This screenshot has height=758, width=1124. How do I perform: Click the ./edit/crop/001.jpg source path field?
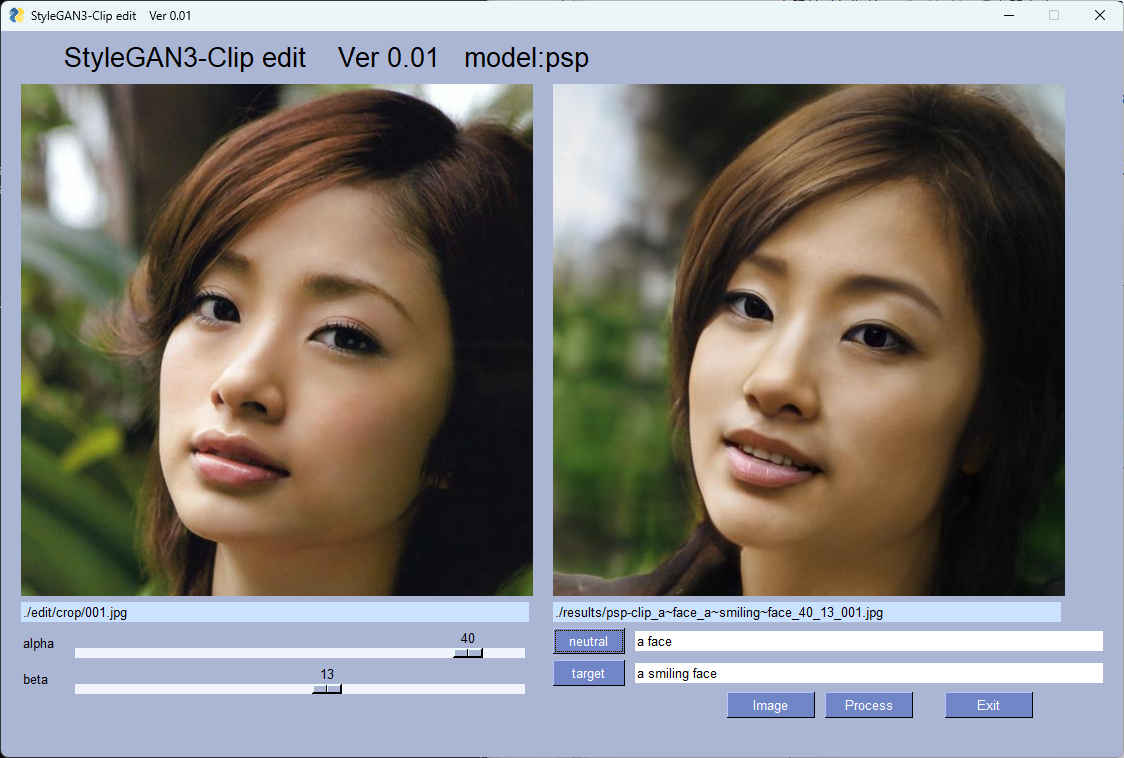275,612
